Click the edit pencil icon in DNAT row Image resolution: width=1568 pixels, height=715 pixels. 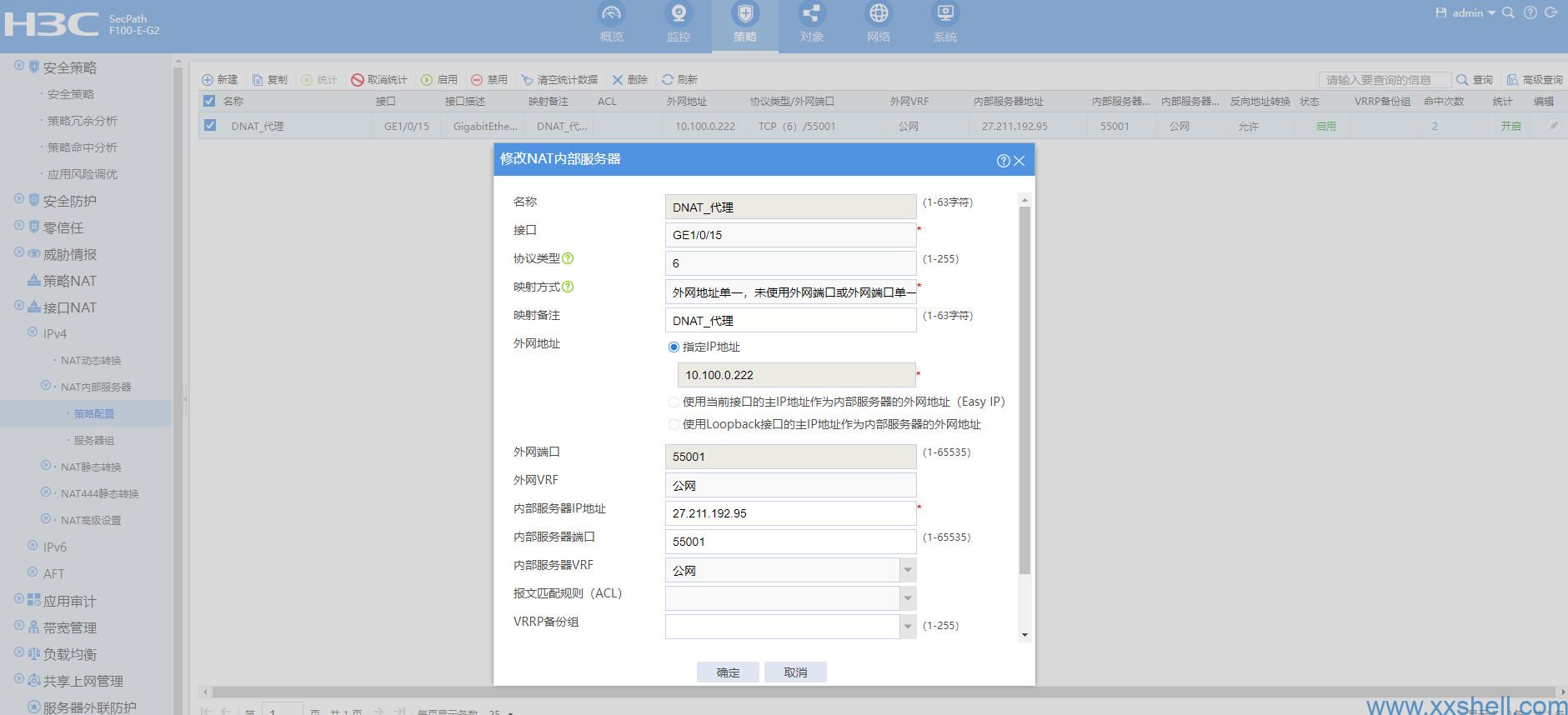(x=1553, y=126)
